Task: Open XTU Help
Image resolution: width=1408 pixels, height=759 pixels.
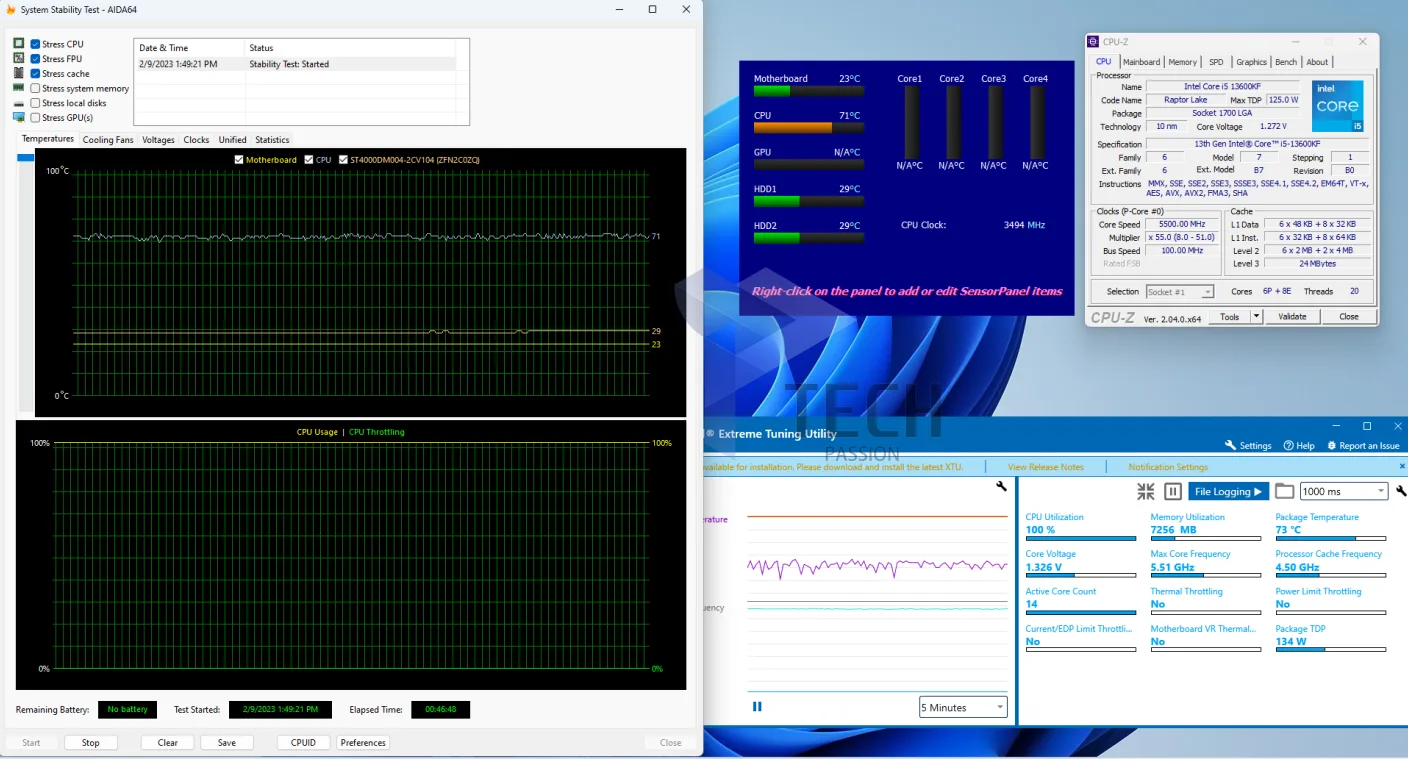Action: click(1299, 446)
